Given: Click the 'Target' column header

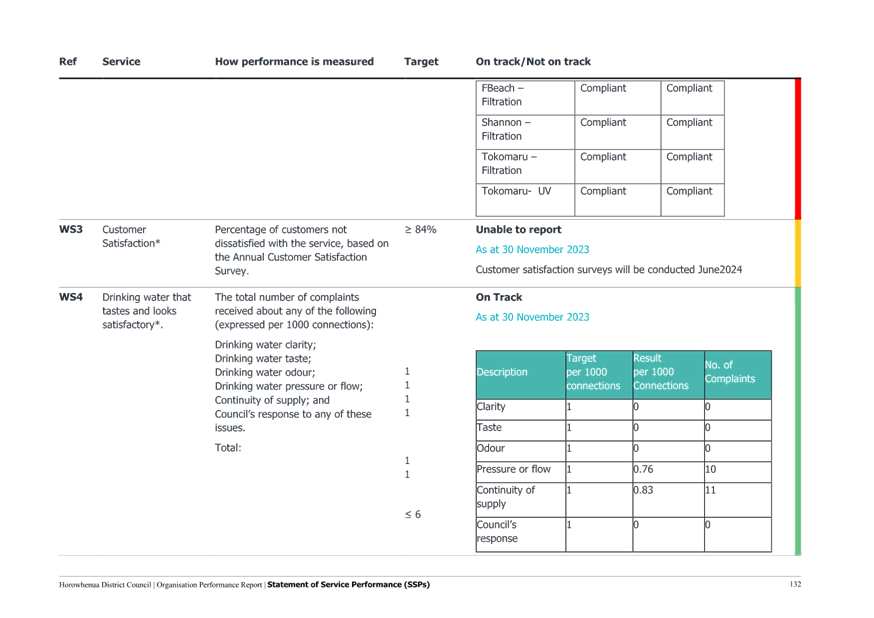Looking at the screenshot, I should tap(421, 62).
